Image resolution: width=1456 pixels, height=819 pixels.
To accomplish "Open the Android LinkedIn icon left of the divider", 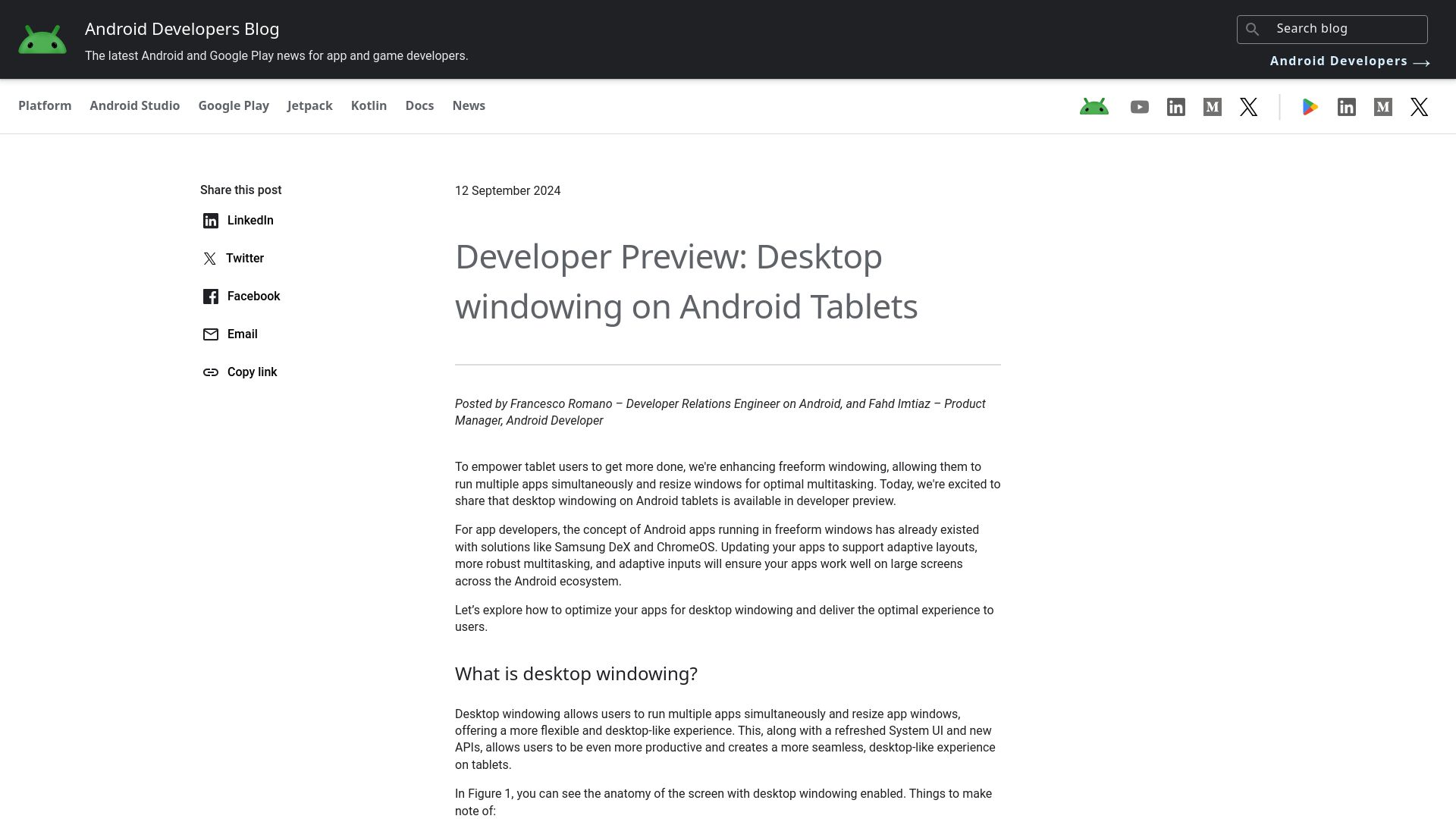I will (1176, 107).
